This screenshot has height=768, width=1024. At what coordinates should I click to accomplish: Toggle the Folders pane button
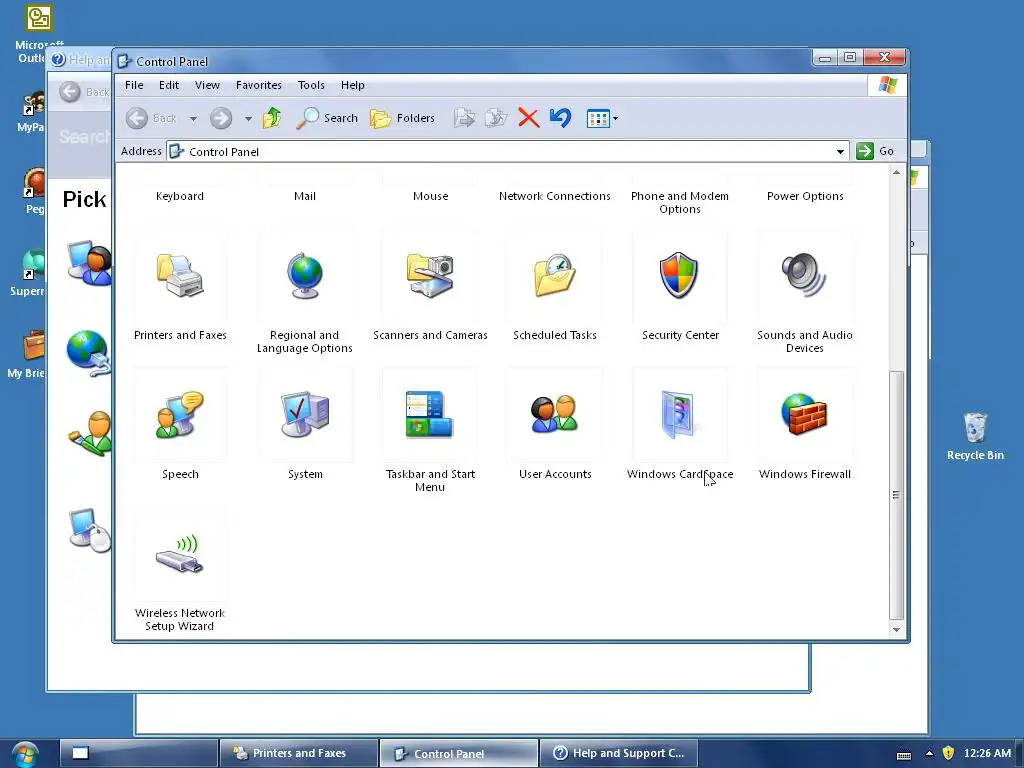coord(402,118)
